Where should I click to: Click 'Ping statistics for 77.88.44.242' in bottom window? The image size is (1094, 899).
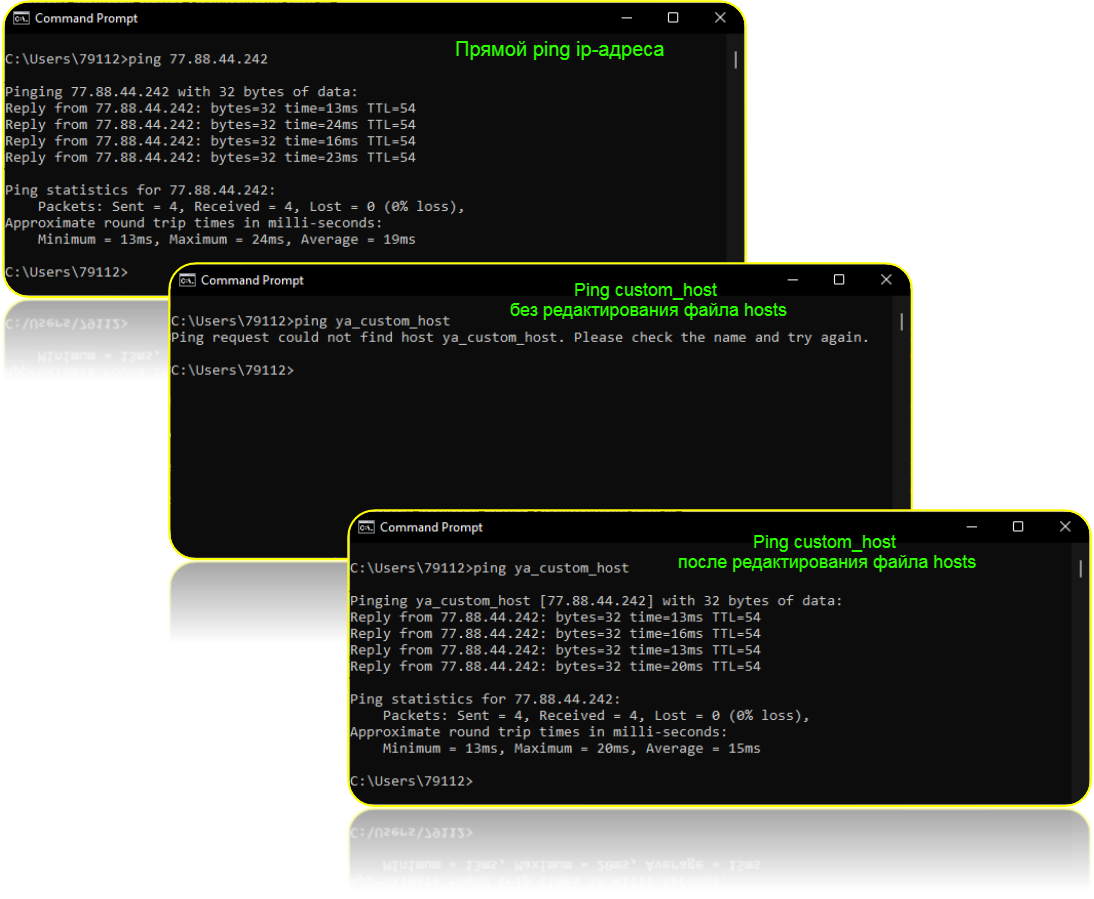click(485, 700)
